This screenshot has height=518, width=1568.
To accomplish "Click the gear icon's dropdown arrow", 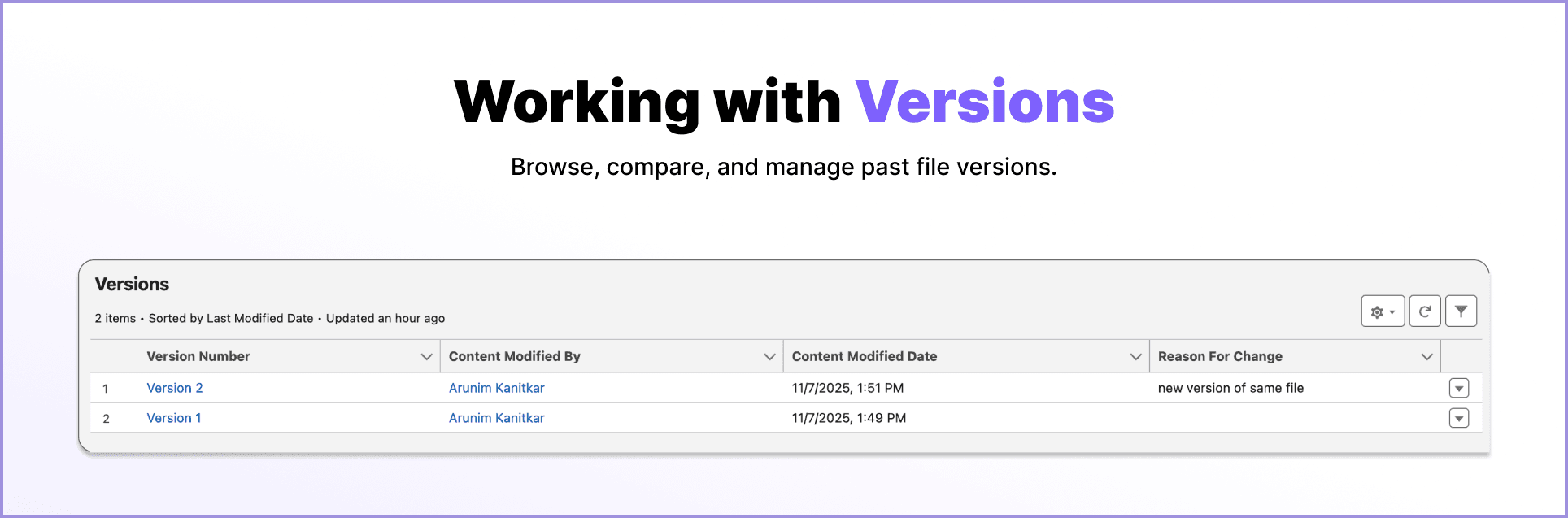I will point(1392,311).
